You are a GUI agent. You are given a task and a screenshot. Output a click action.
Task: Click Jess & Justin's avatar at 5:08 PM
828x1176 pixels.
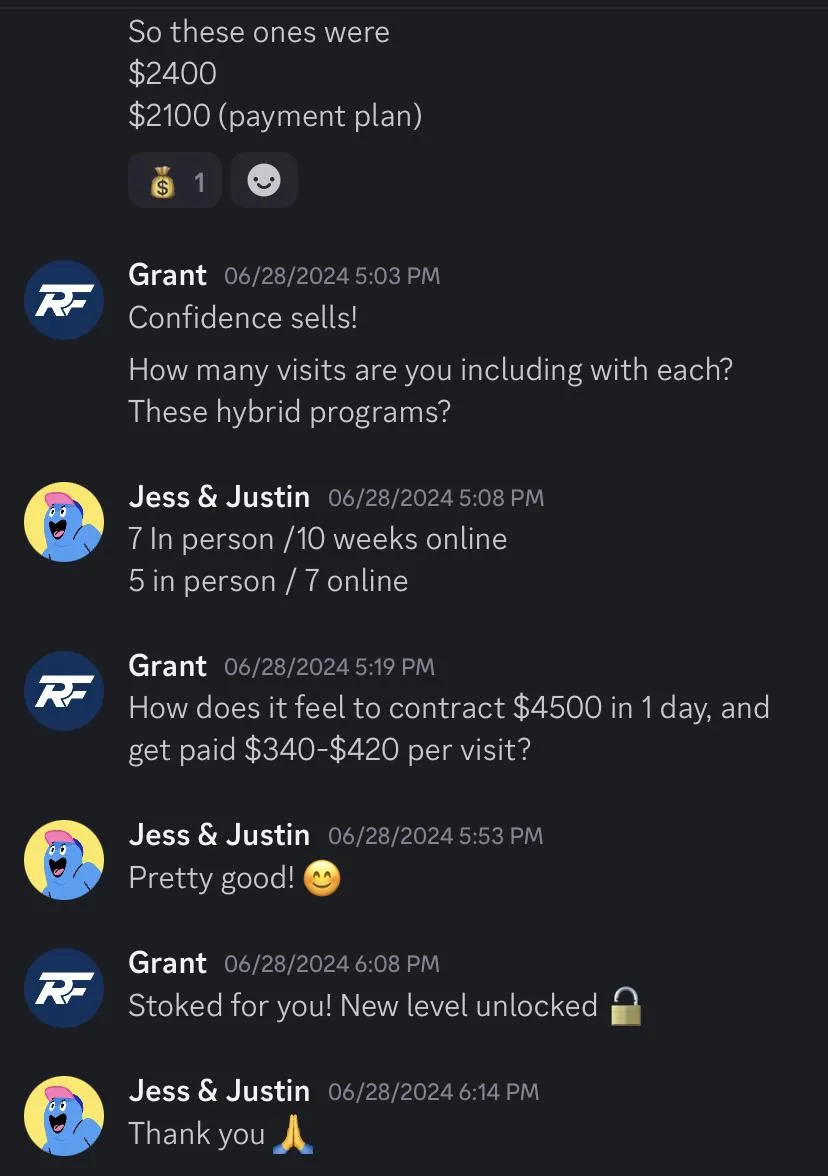tap(64, 522)
